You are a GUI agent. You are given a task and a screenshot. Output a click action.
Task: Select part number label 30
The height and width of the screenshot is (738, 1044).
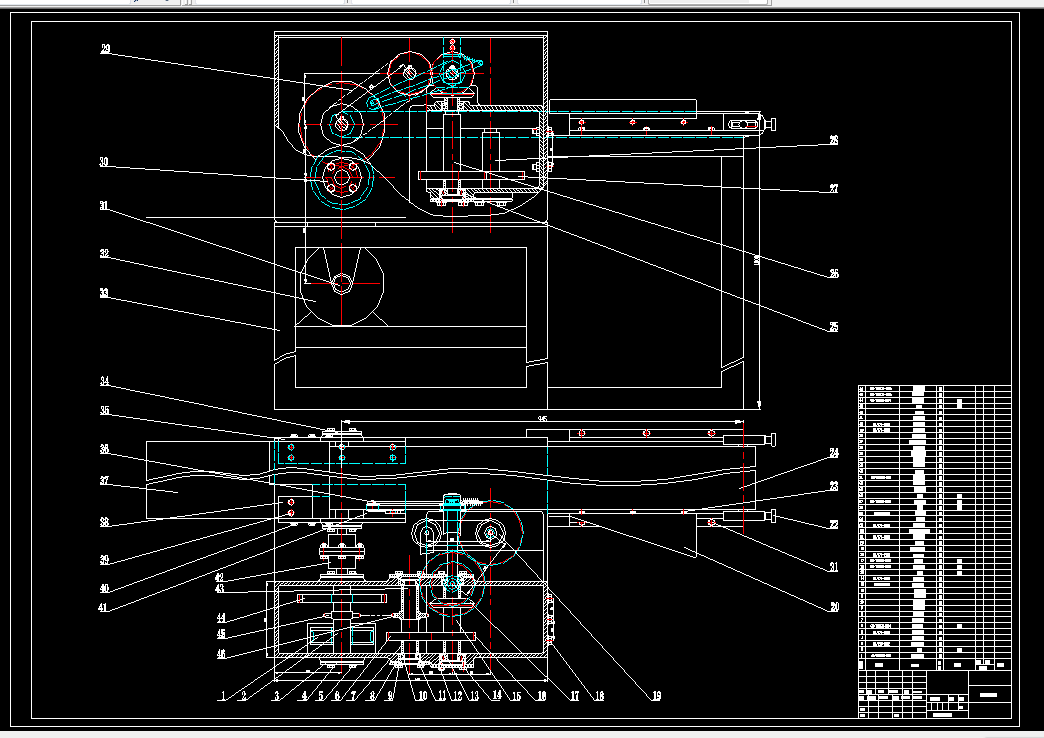click(103, 162)
